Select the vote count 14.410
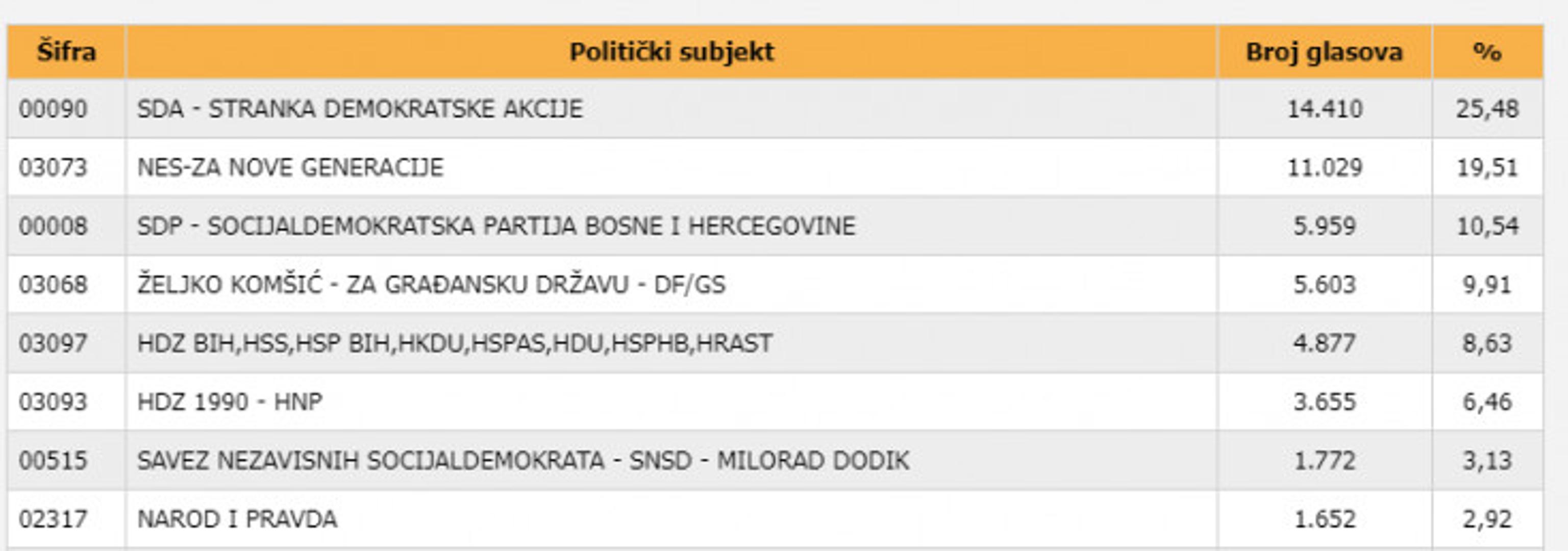1568x551 pixels. pyautogui.click(x=1325, y=109)
